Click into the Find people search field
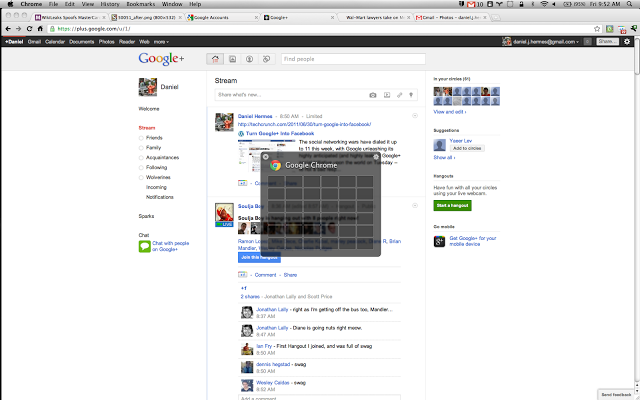The image size is (640, 400). pyautogui.click(x=353, y=59)
